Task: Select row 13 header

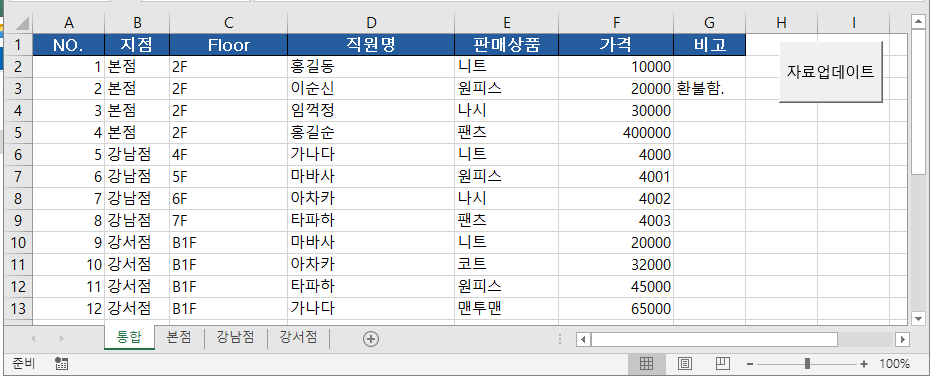Action: pyautogui.click(x=18, y=308)
